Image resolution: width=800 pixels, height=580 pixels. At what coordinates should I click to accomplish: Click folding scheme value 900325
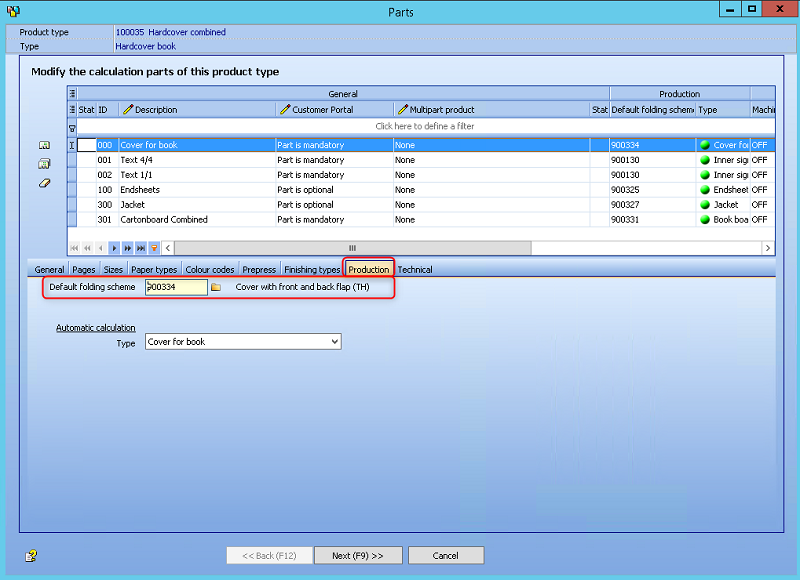point(625,190)
